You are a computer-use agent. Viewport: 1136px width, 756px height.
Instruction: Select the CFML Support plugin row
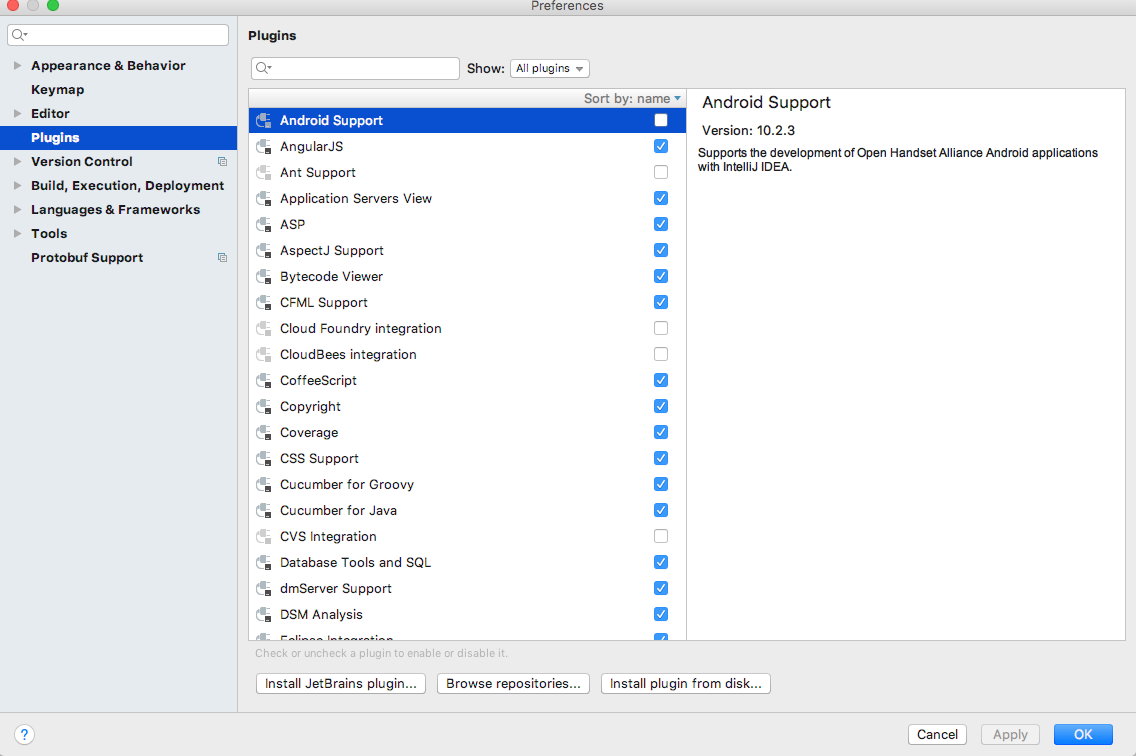coord(467,302)
